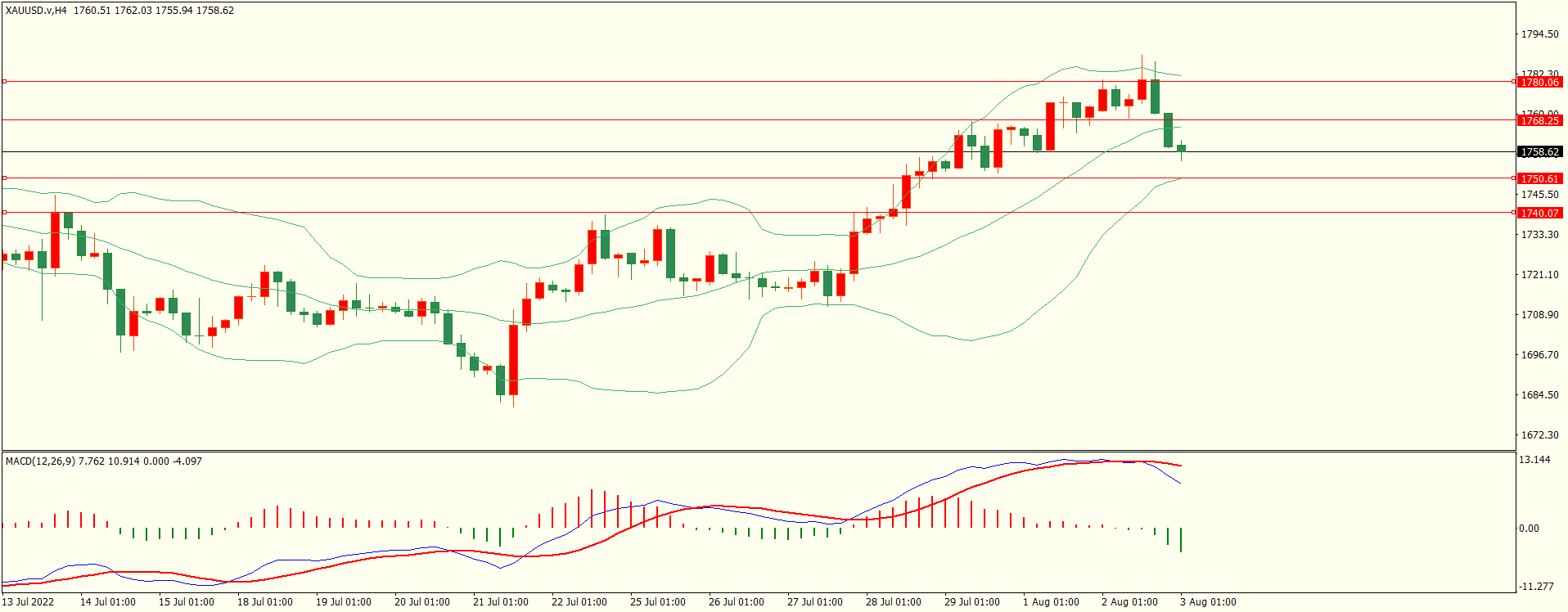
Task: Click the 1684.50 price axis value
Action: (1539, 395)
